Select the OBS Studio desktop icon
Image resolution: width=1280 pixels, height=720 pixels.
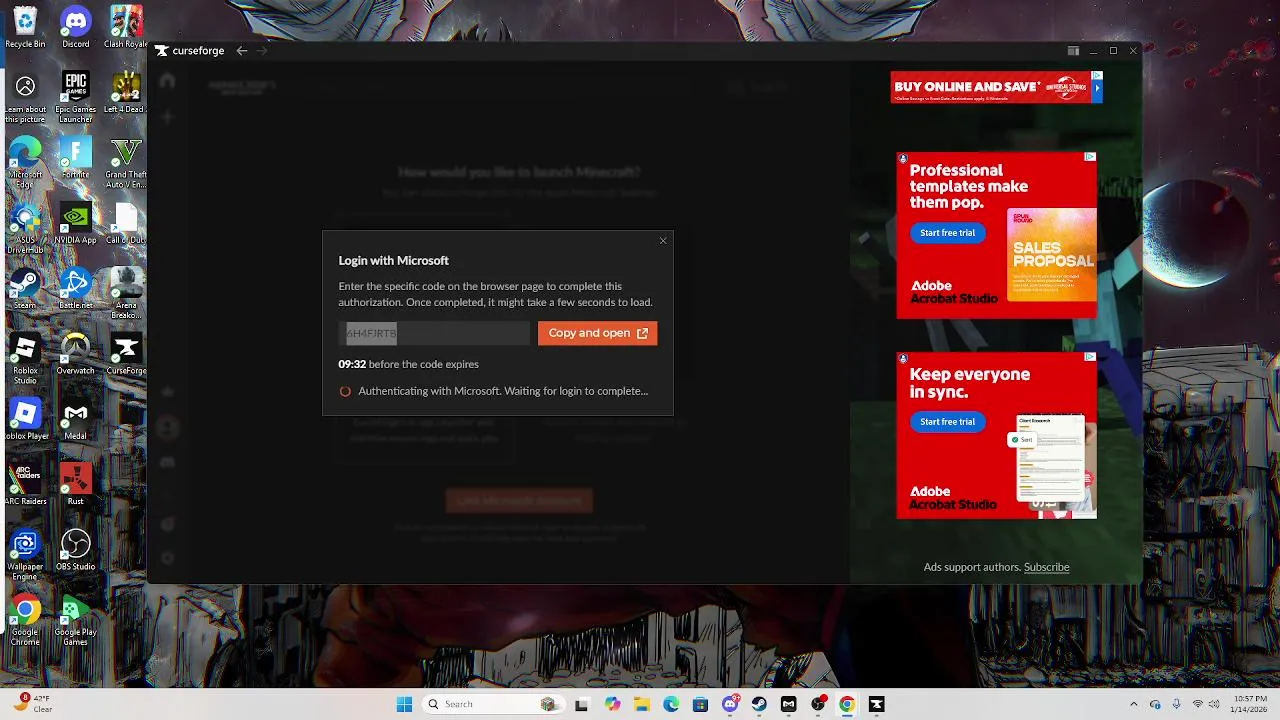(76, 549)
